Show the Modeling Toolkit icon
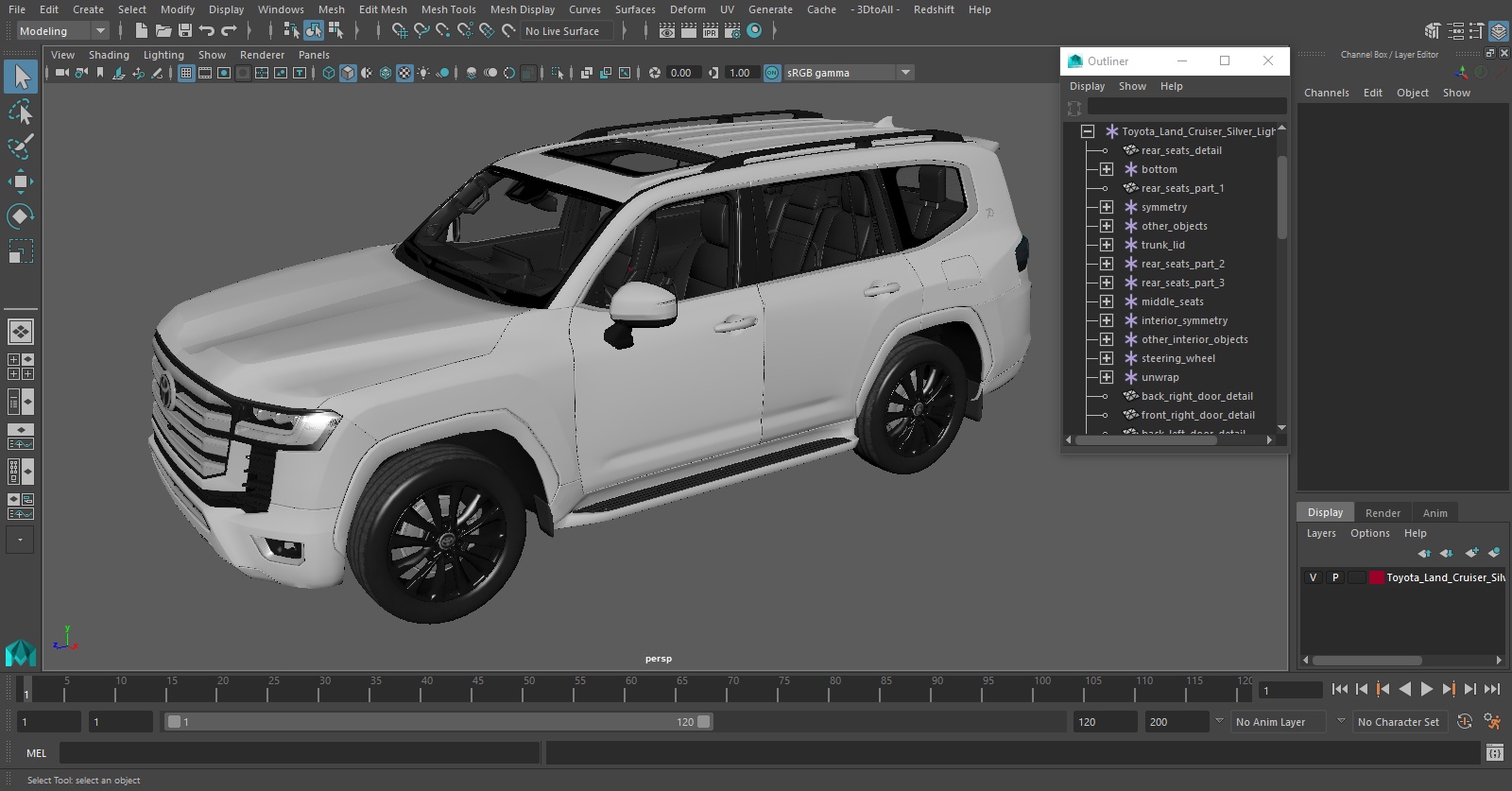 pyautogui.click(x=1434, y=31)
